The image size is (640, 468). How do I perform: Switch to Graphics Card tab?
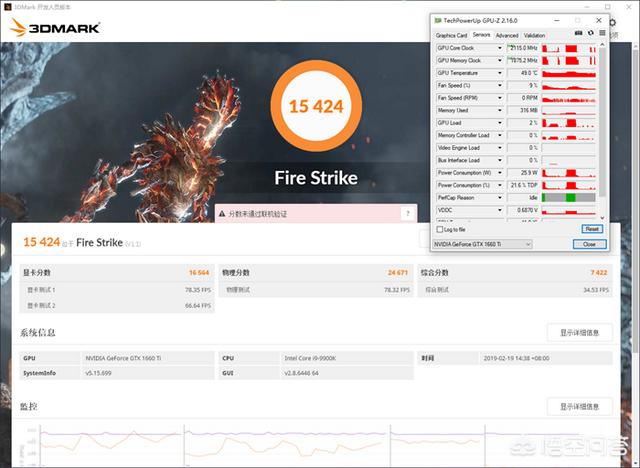pos(451,35)
